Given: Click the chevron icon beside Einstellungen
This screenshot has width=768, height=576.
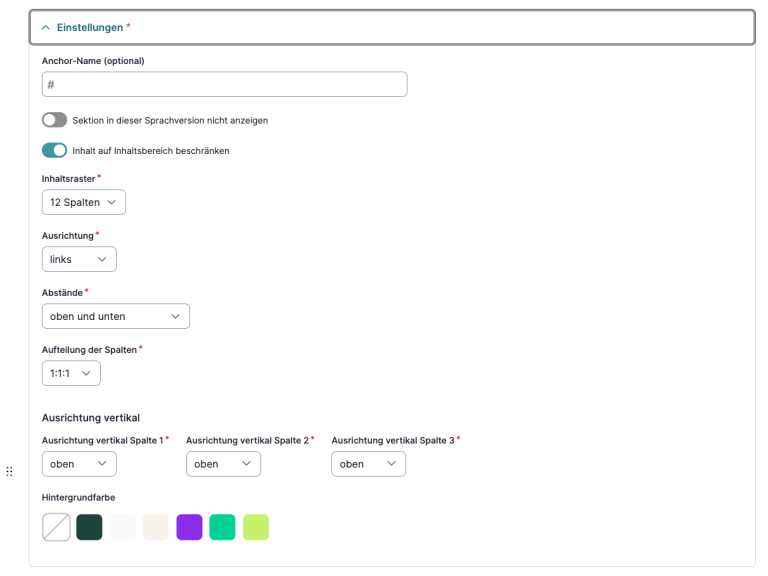Looking at the screenshot, I should (x=45, y=27).
